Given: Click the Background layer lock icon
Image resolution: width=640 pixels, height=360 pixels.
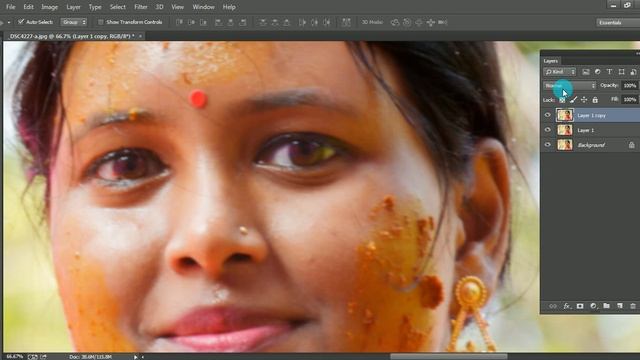Looking at the screenshot, I should pyautogui.click(x=631, y=145).
